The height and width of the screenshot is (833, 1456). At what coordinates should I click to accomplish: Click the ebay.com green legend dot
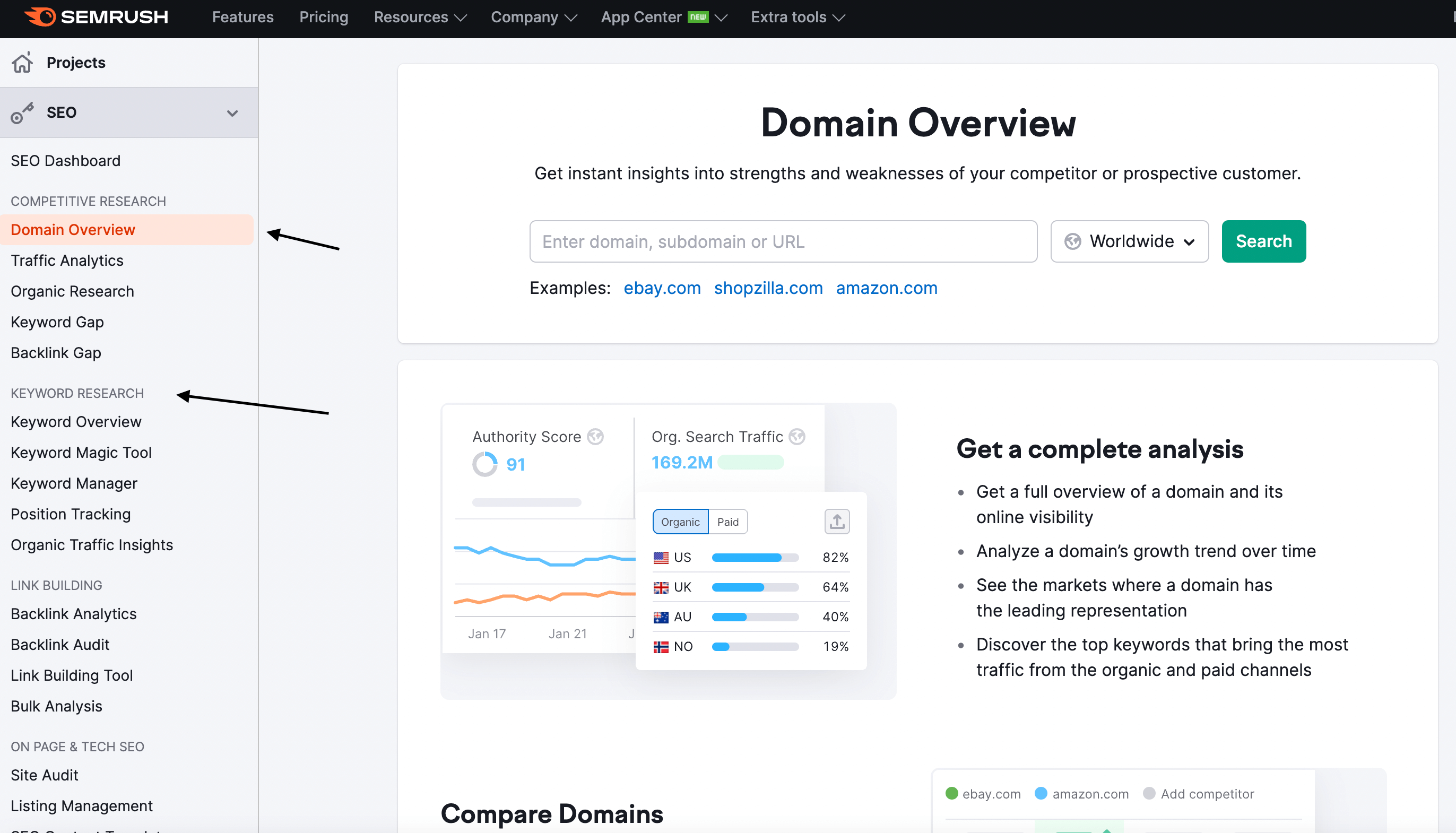click(952, 793)
